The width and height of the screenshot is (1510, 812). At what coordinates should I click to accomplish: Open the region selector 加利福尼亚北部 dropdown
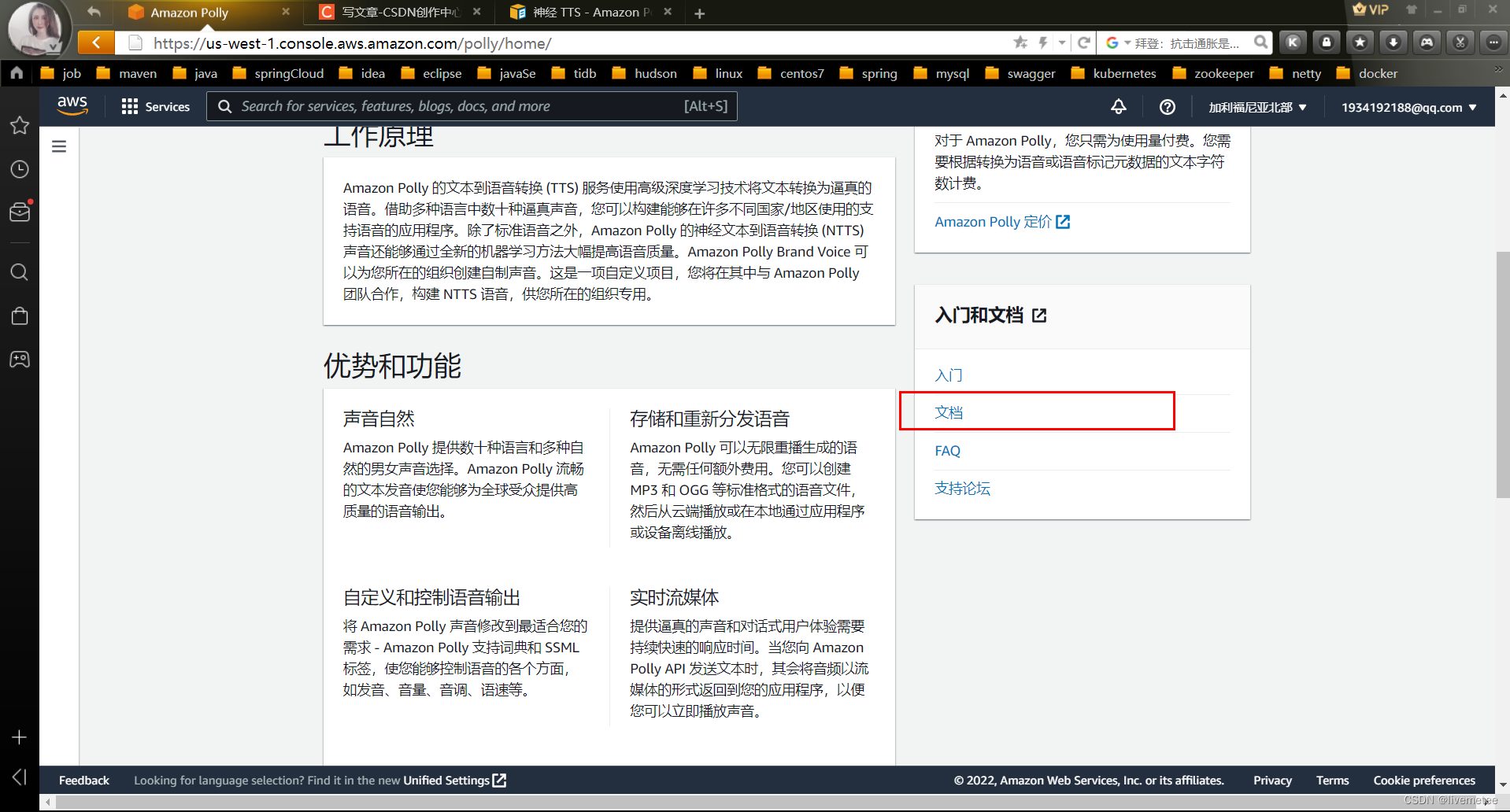1257,107
